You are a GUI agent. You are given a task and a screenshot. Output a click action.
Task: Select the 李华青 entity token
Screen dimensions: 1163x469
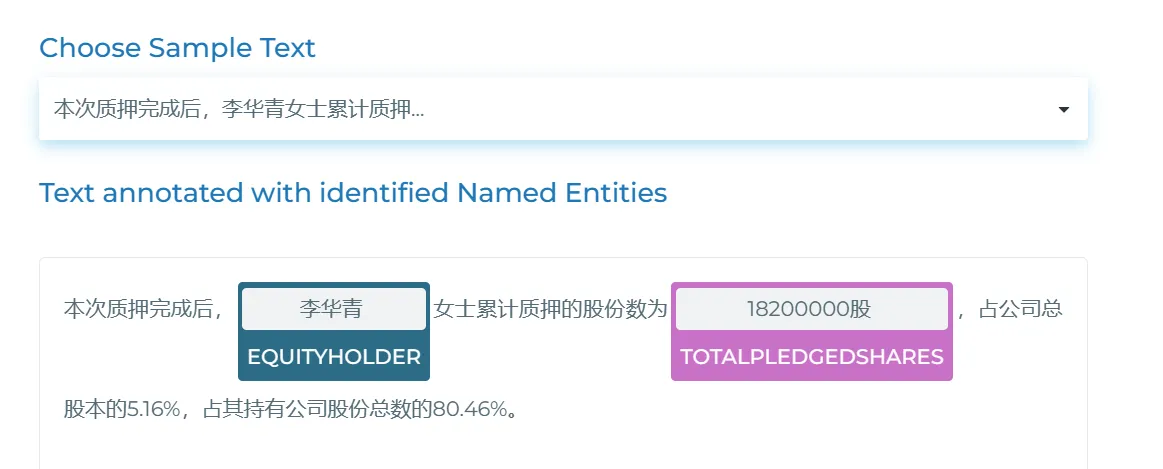333,309
